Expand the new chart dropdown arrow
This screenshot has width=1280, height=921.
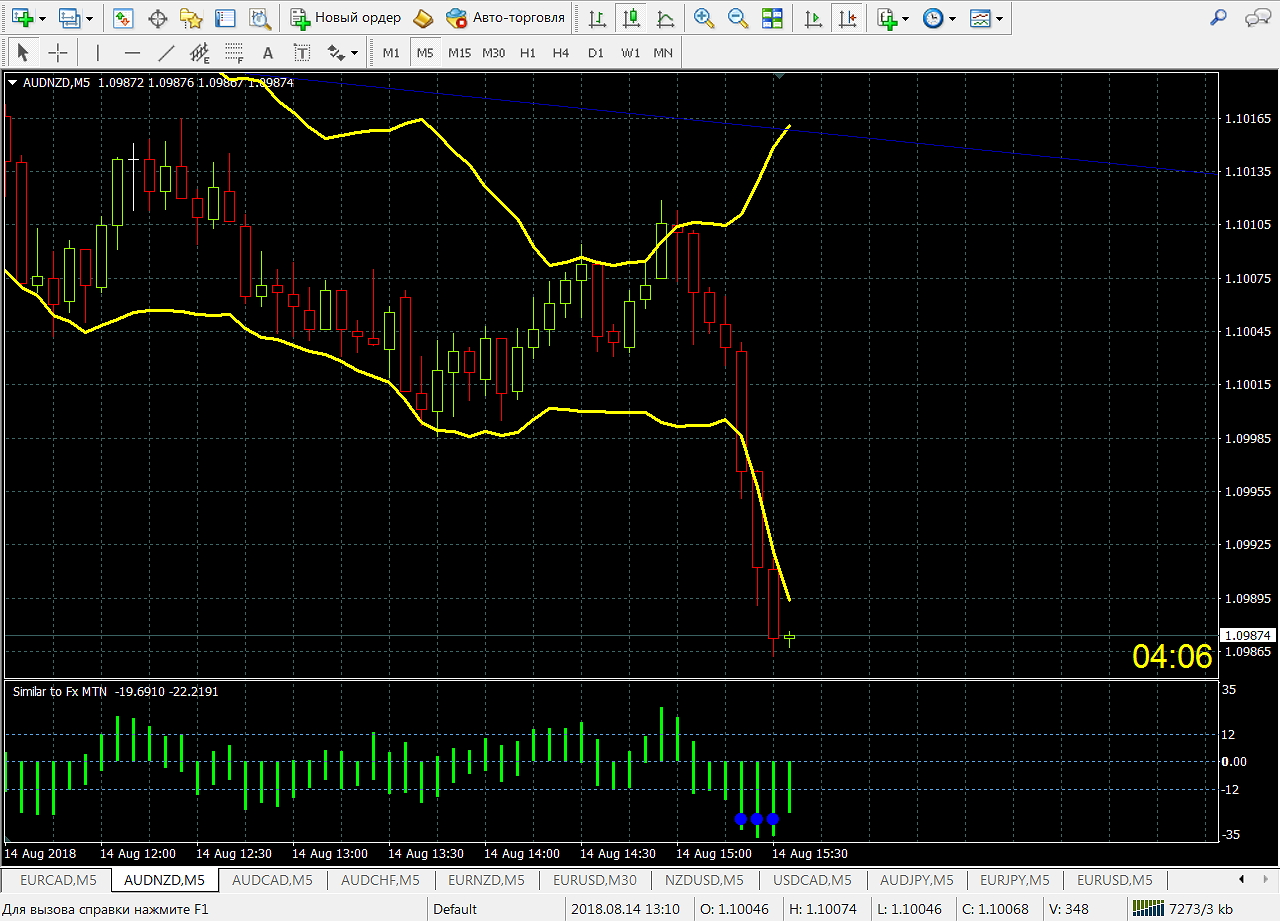42,19
